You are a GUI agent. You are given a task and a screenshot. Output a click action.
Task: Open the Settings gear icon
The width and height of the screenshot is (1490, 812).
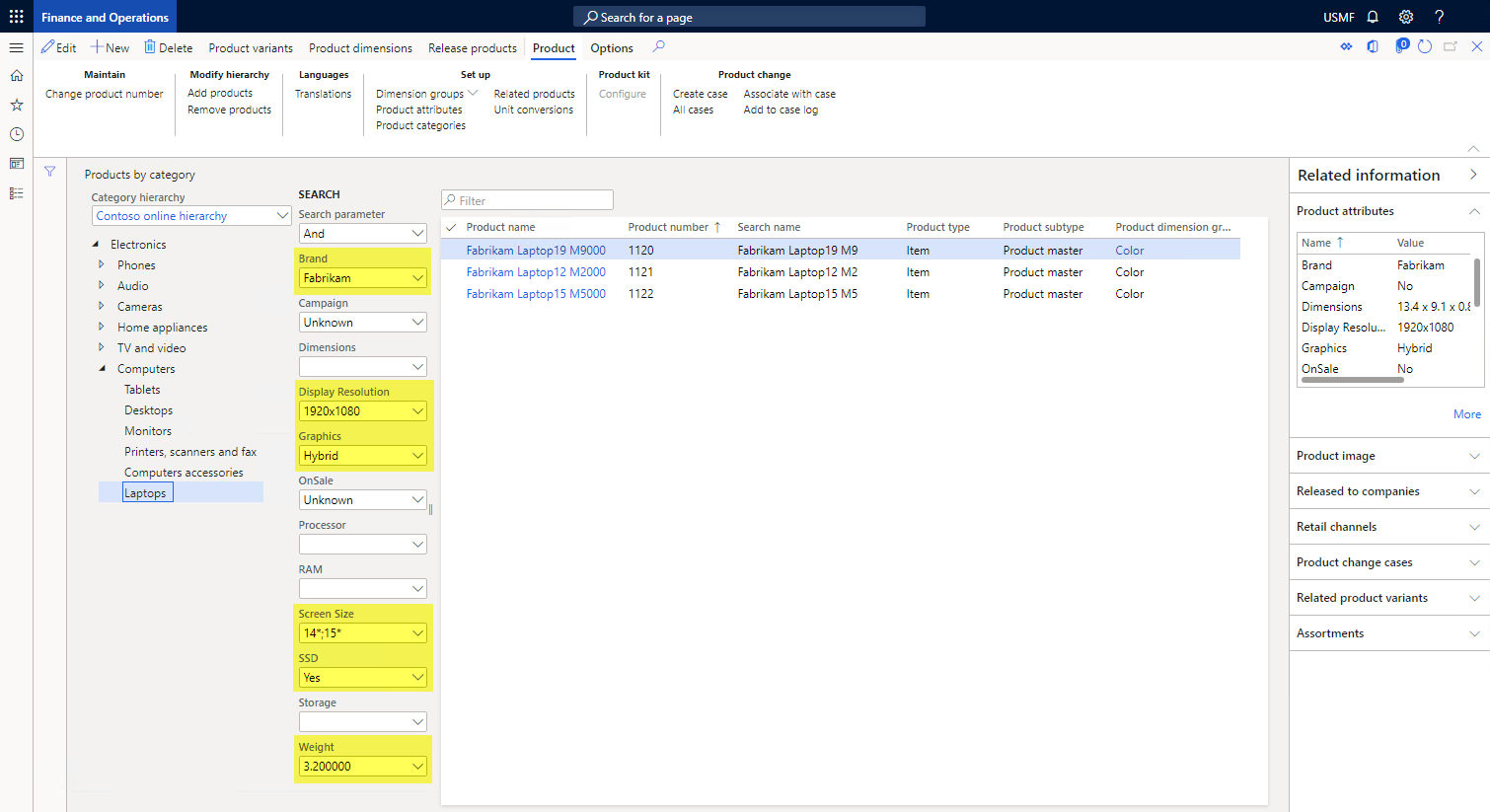point(1406,17)
